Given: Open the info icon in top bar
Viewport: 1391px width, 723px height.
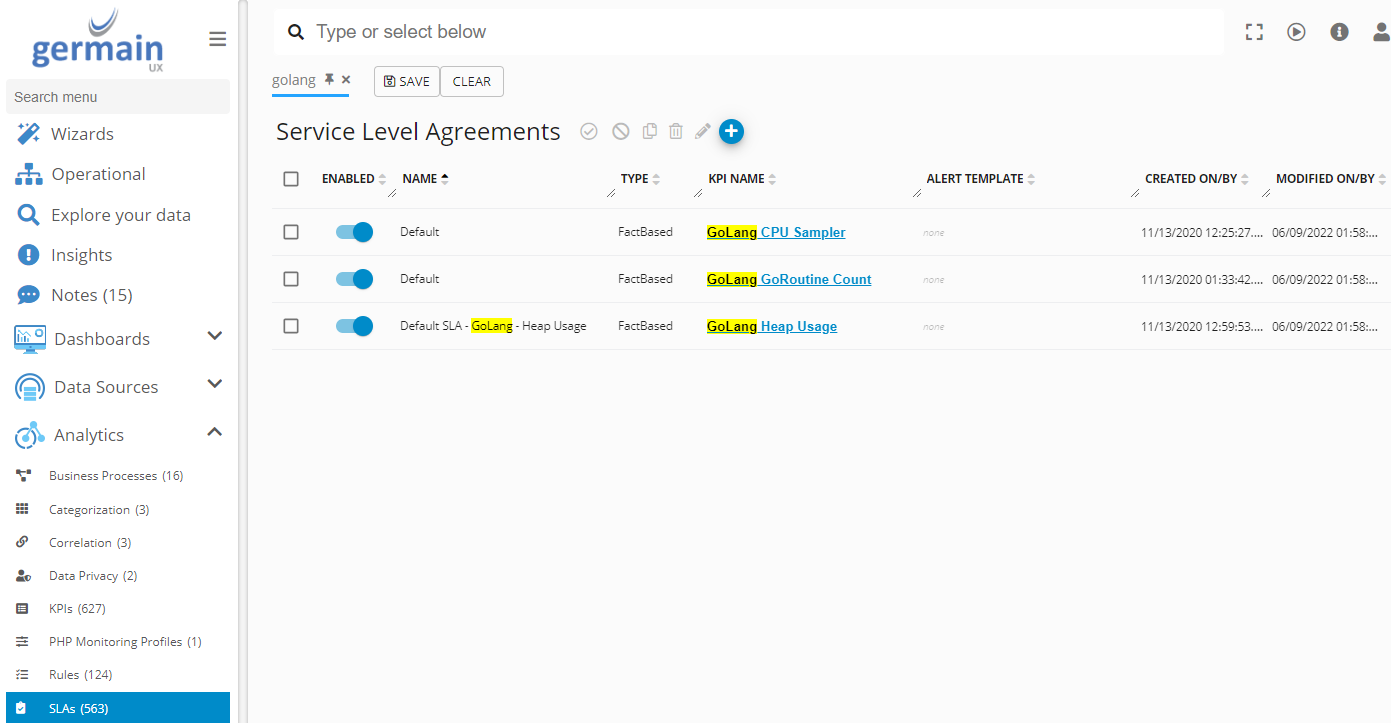Looking at the screenshot, I should 1339,32.
